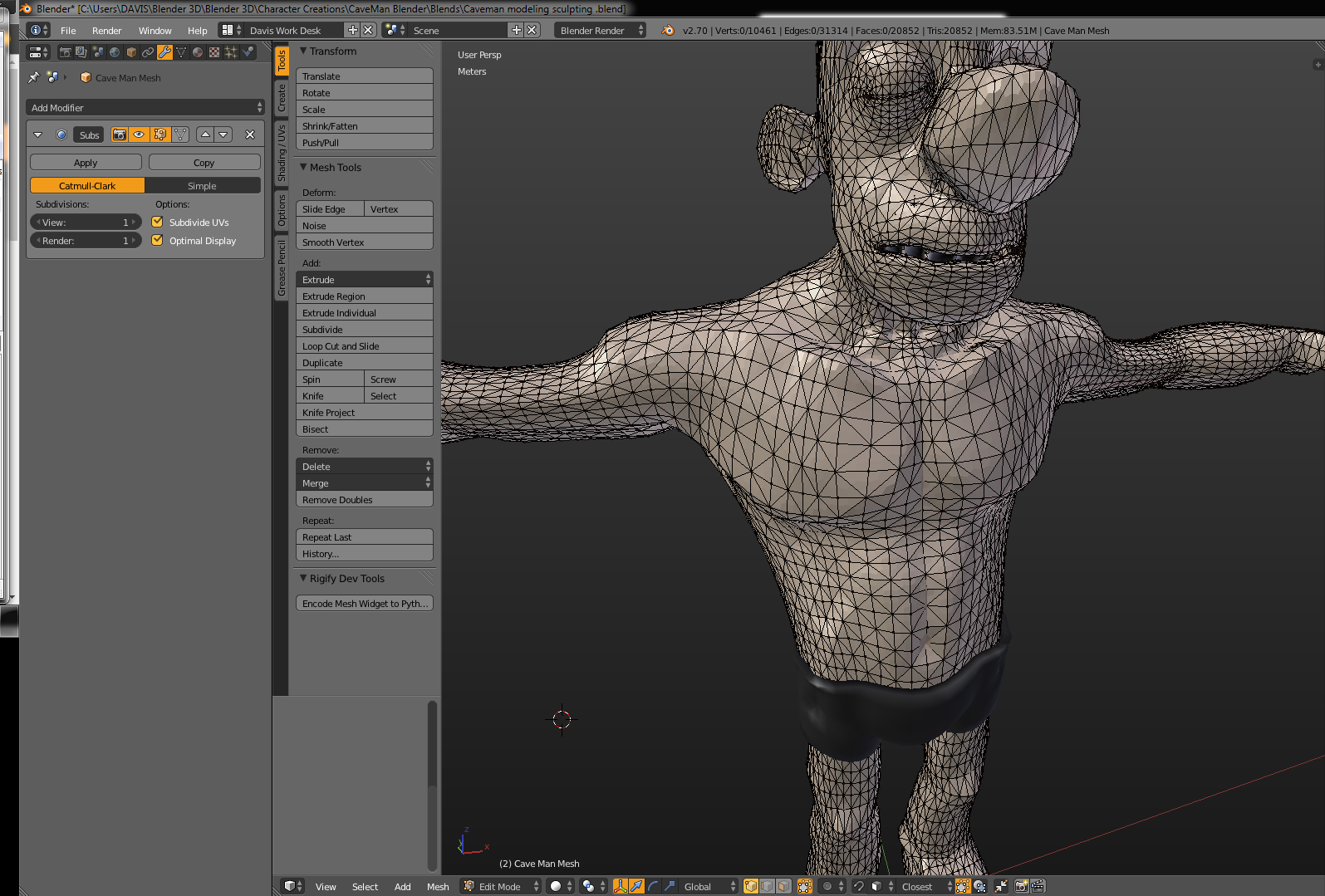Render OpenGL still image from viewport
This screenshot has width=1325, height=896.
coord(1022,886)
